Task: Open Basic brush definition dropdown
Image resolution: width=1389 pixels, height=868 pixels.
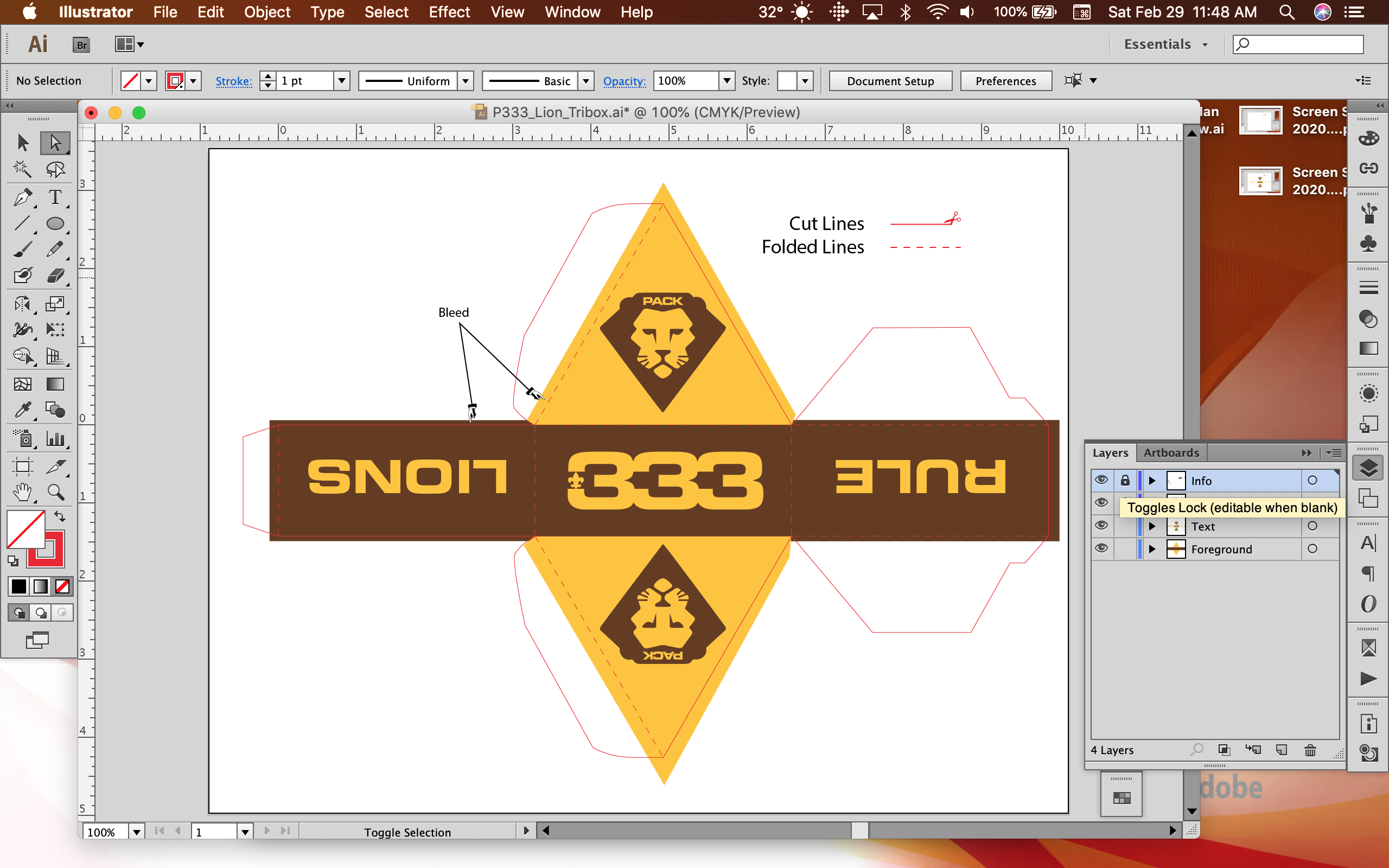Action: click(x=585, y=81)
